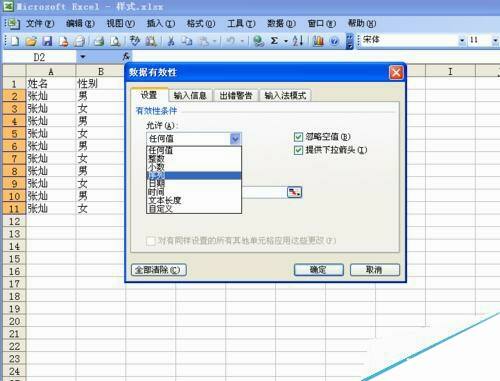Screen dimensions: 500x381
Task: Open the 编辑 menu
Action: point(80,24)
